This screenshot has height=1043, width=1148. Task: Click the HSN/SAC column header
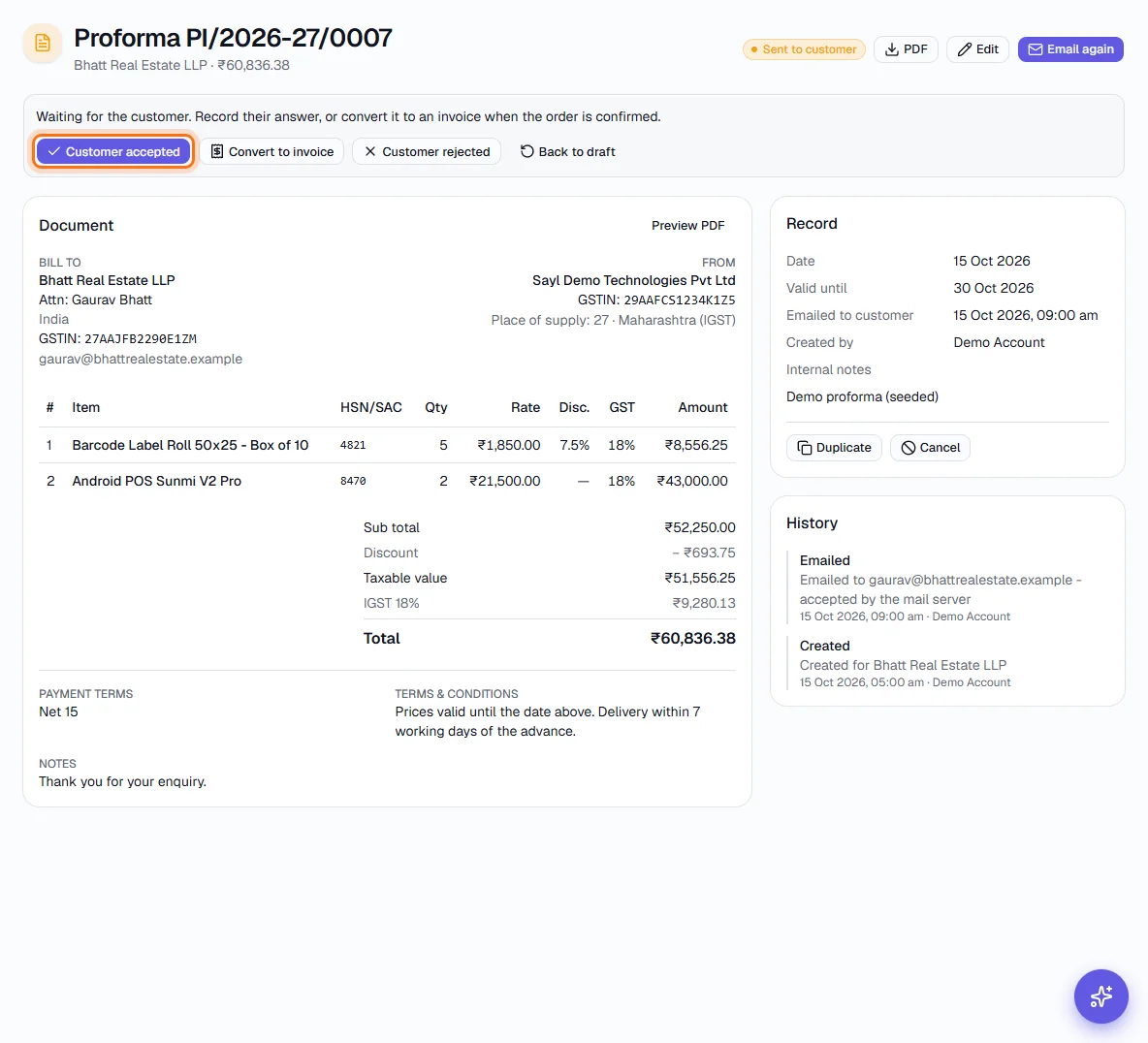[x=370, y=408]
